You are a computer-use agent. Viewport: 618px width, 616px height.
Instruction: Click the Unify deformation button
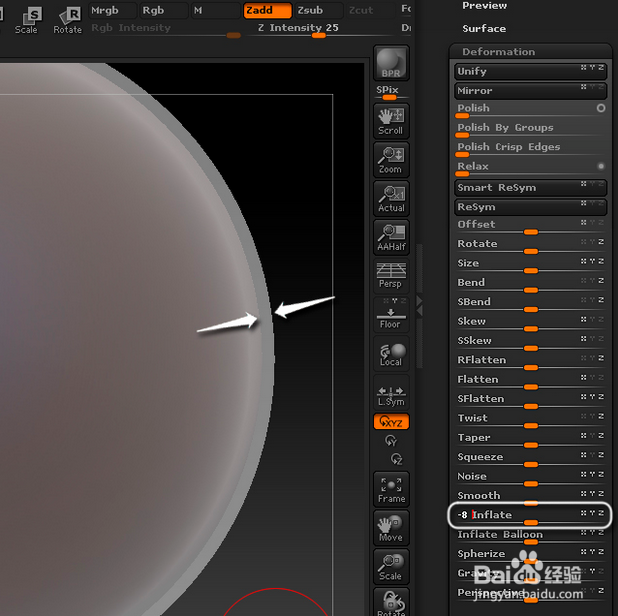(531, 71)
